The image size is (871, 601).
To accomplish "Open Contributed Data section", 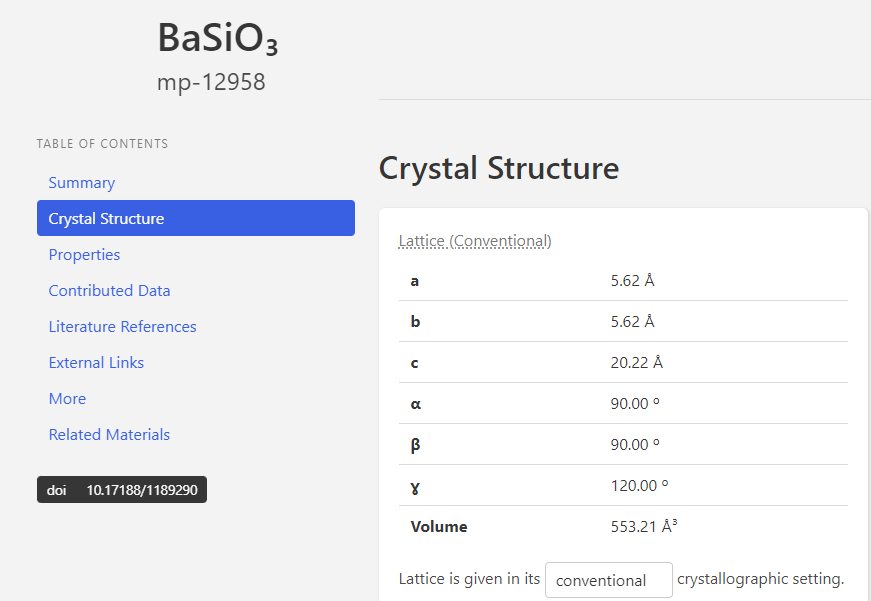I will coord(109,291).
